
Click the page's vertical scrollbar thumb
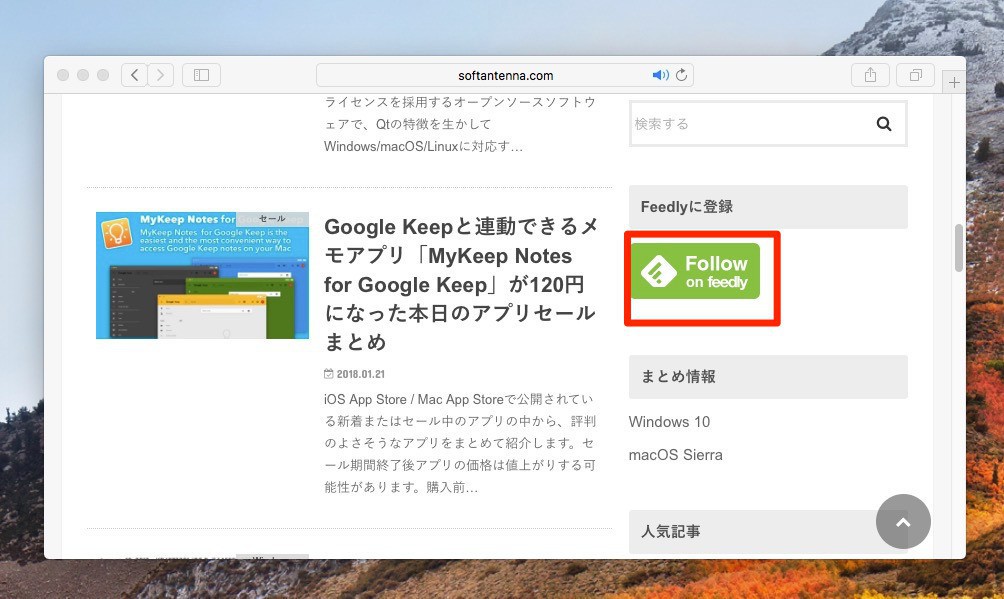(x=959, y=248)
